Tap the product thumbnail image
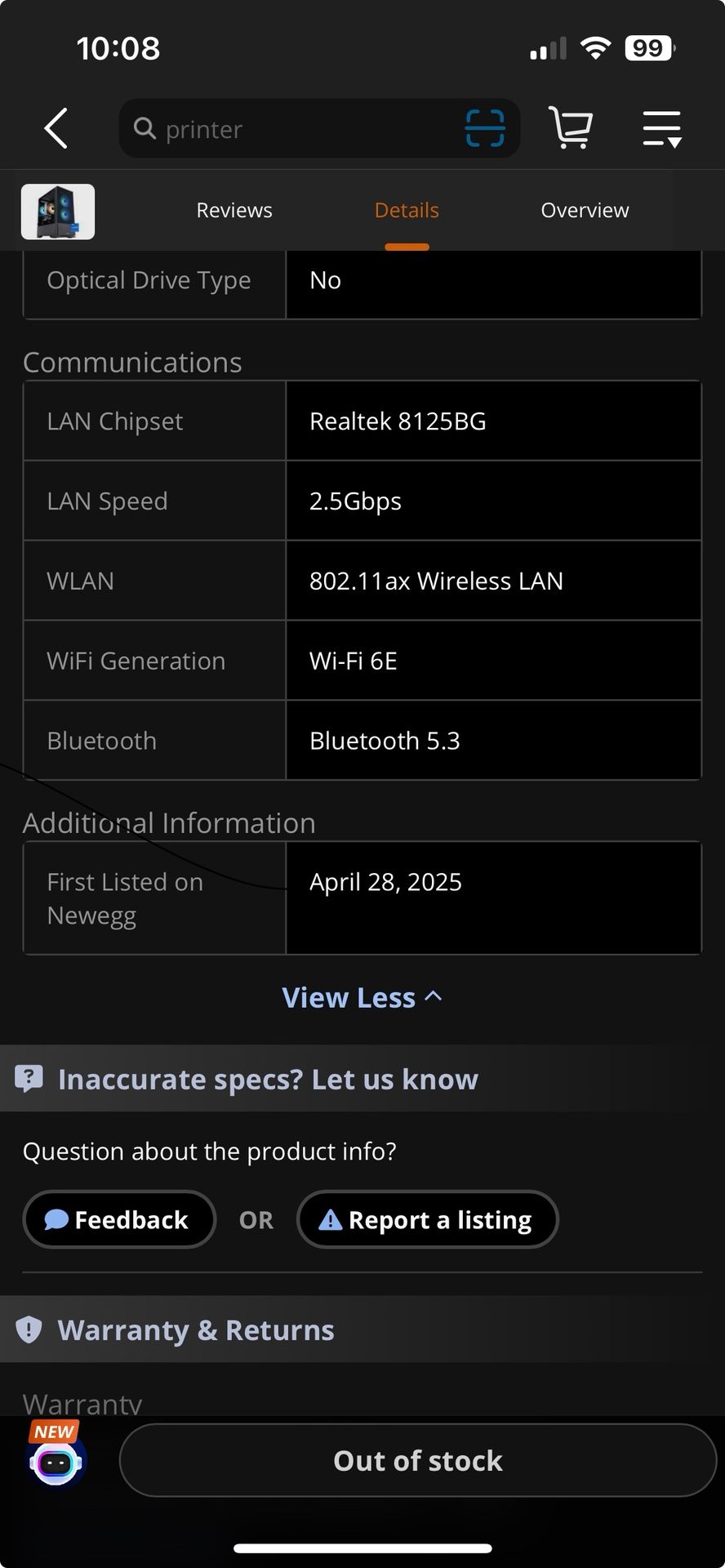This screenshot has height=1568, width=725. 58,212
